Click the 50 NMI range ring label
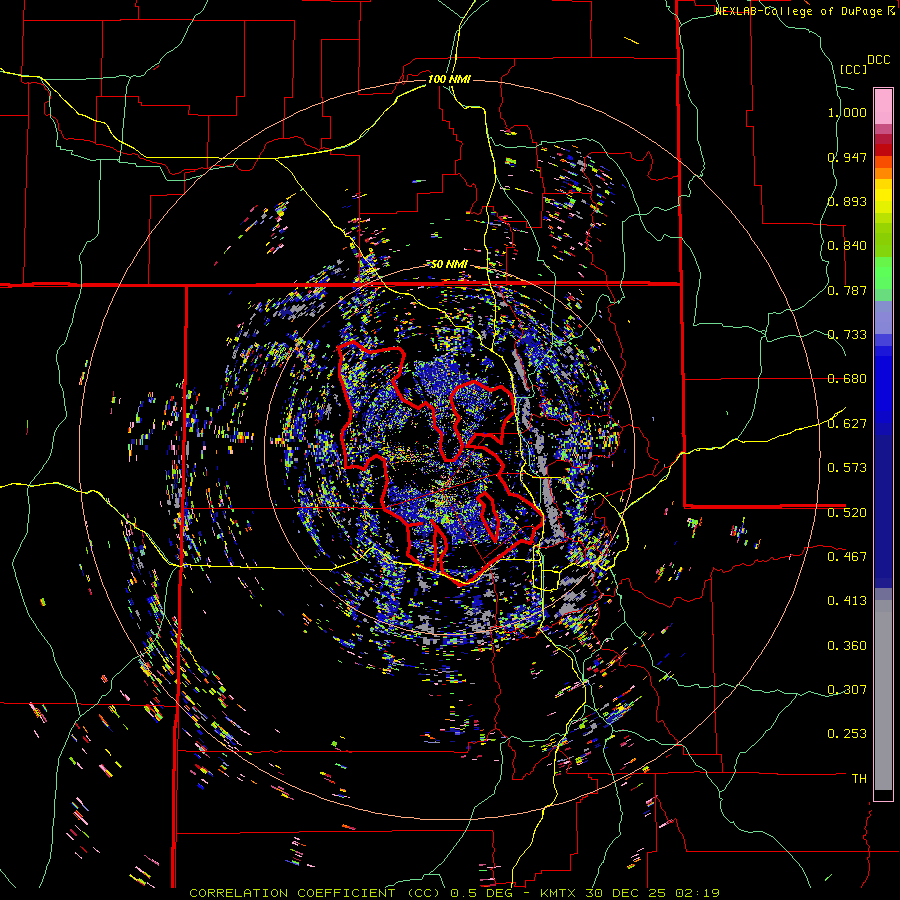 coord(449,264)
